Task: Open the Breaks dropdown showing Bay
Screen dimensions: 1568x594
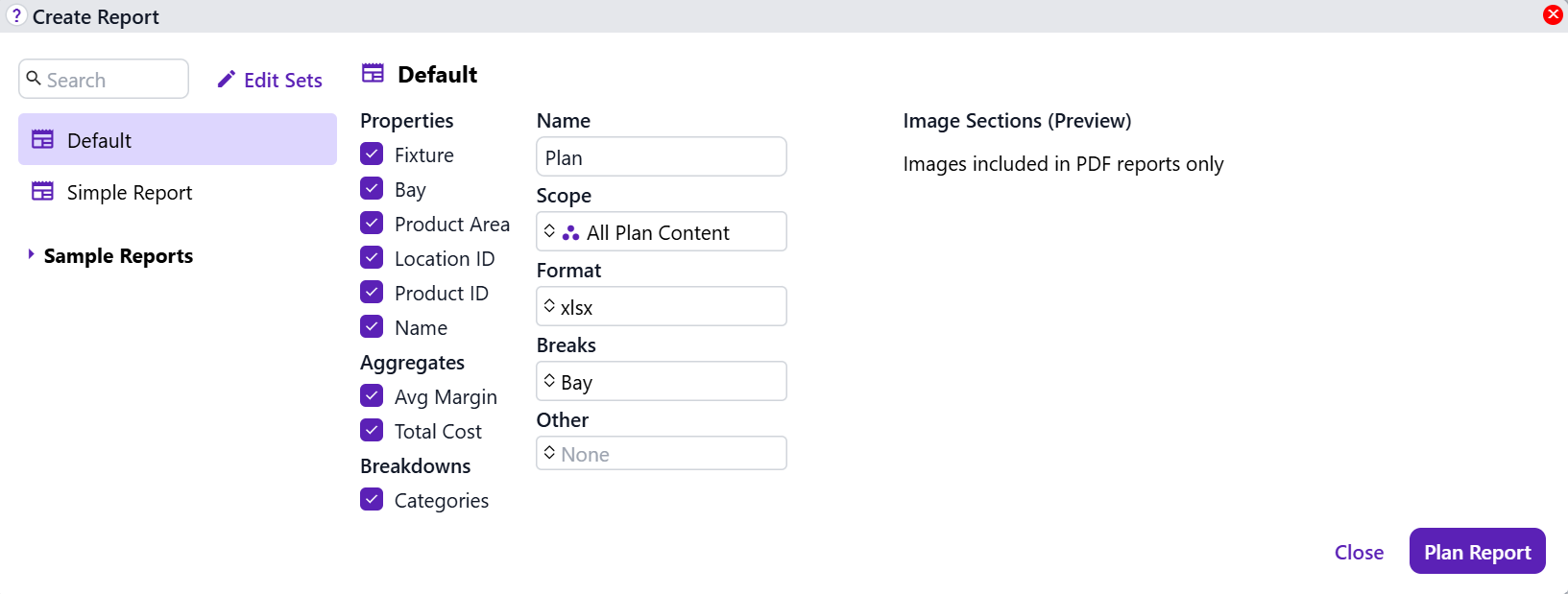Action: coord(661,382)
